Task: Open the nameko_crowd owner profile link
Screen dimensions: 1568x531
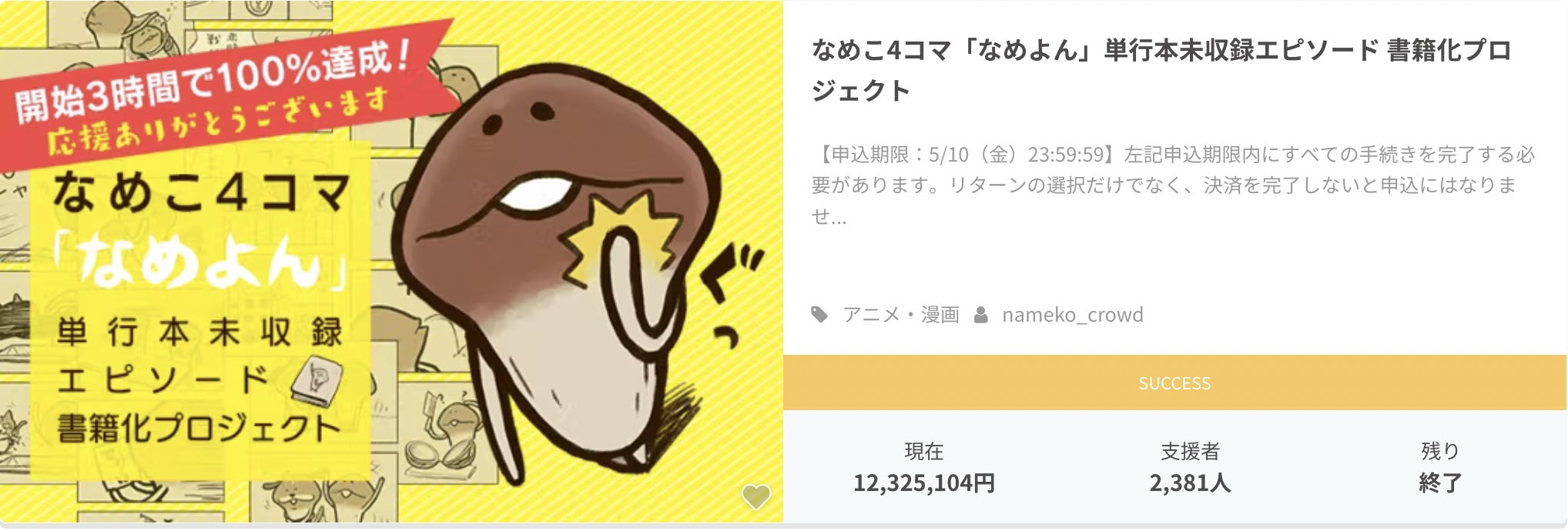Action: pyautogui.click(x=1072, y=315)
